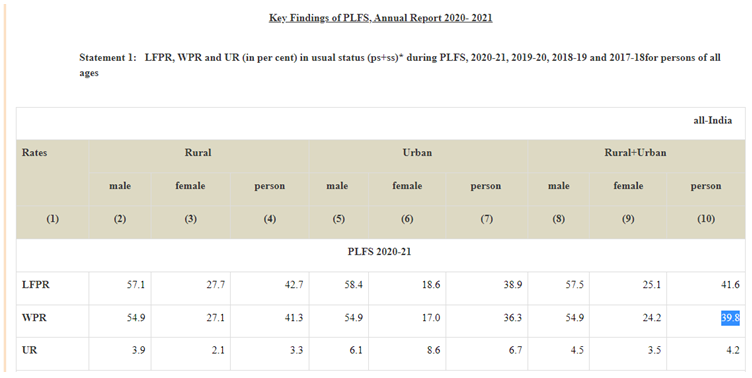Click WPR value '17.0'
The height and width of the screenshot is (378, 752).
[x=431, y=318]
